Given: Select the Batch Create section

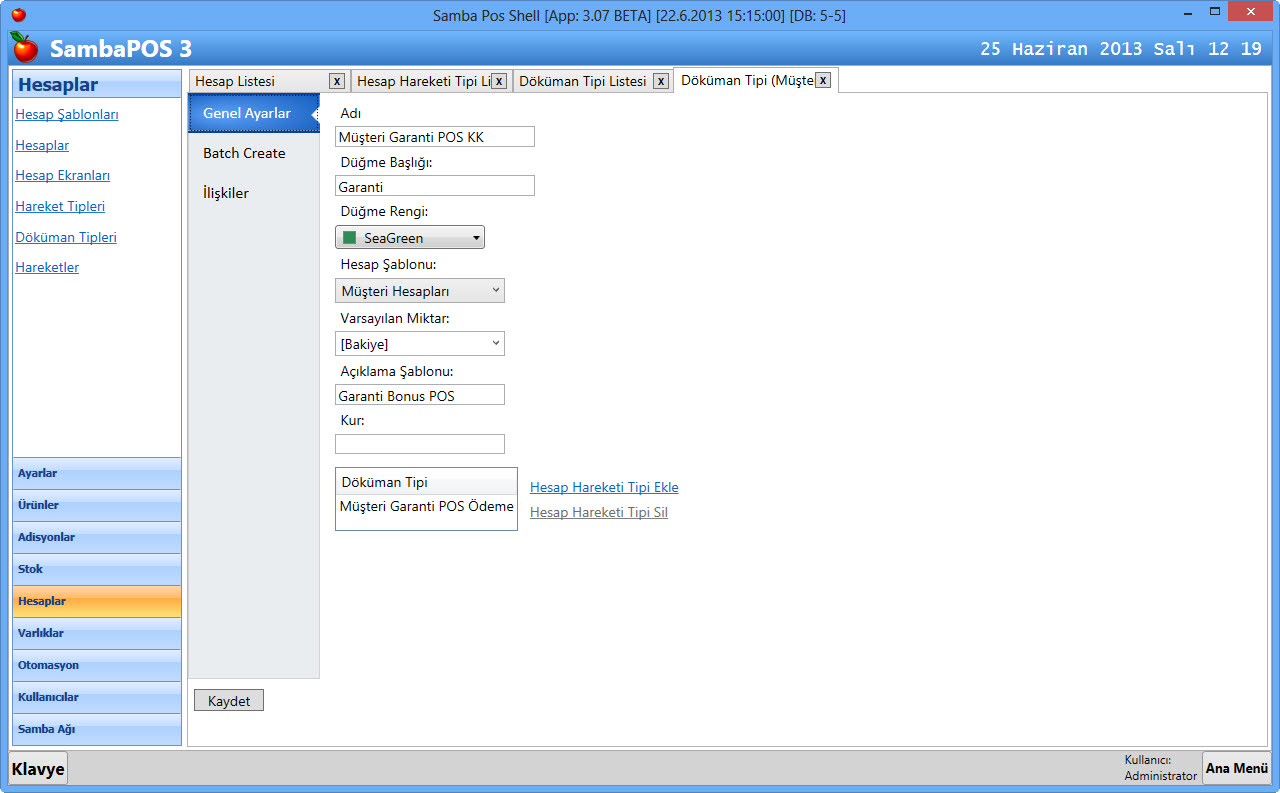Looking at the screenshot, I should coord(244,153).
